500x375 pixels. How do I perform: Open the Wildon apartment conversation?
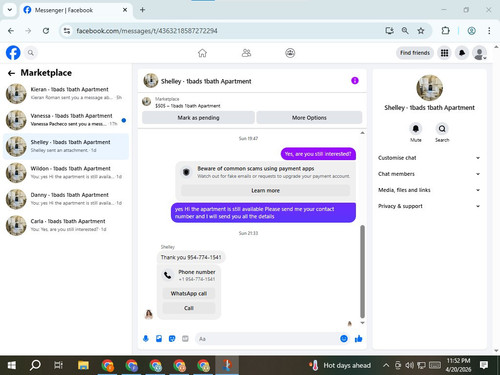66,173
